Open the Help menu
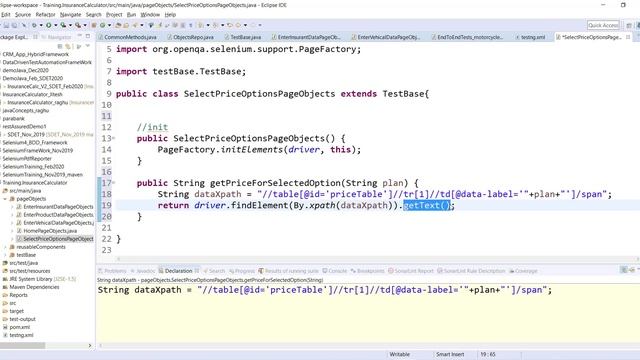Screen dimensions: 640x360 pyautogui.click(x=170, y=15)
